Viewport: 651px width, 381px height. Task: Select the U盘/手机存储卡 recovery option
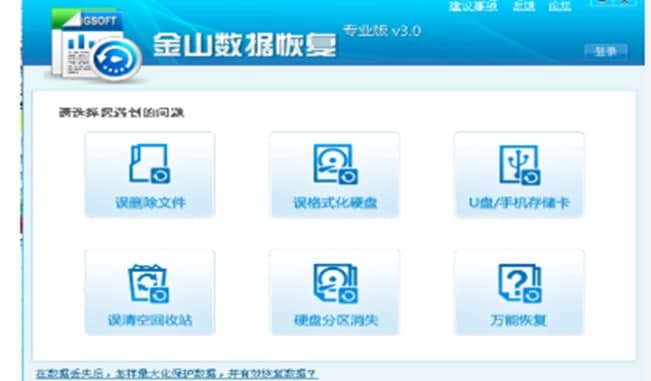pyautogui.click(x=519, y=175)
